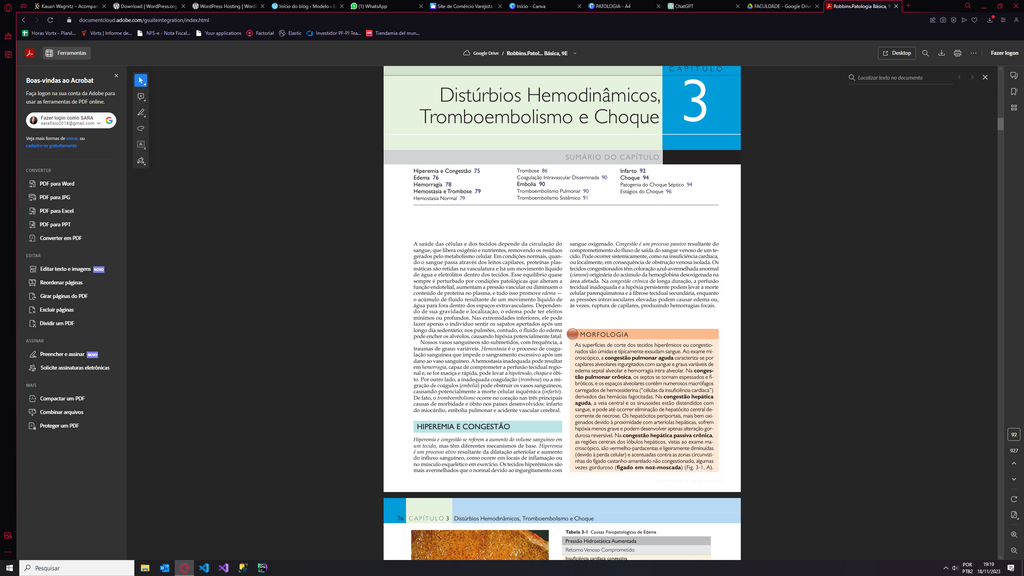Click the print document icon

957,53
